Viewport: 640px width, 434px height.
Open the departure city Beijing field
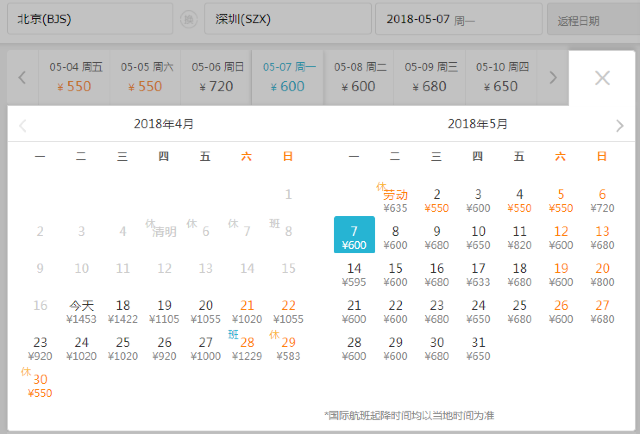click(90, 19)
